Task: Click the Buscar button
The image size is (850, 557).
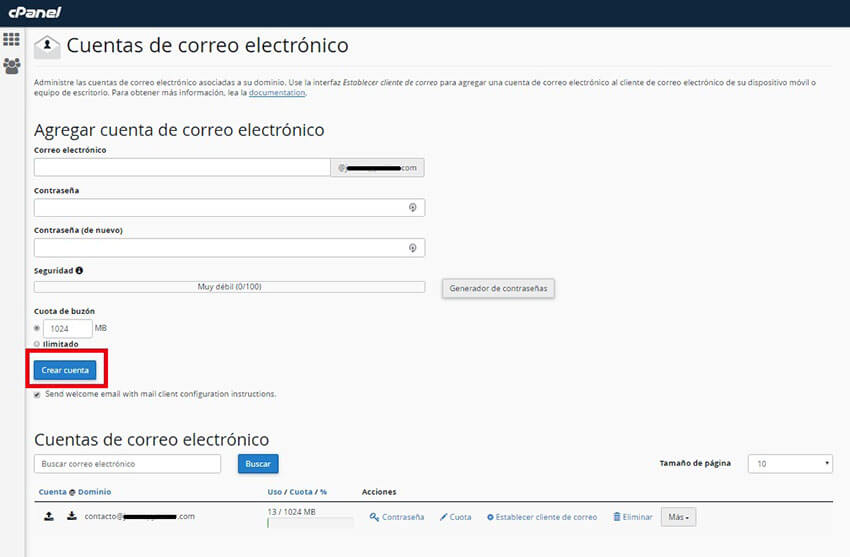Action: click(x=258, y=464)
